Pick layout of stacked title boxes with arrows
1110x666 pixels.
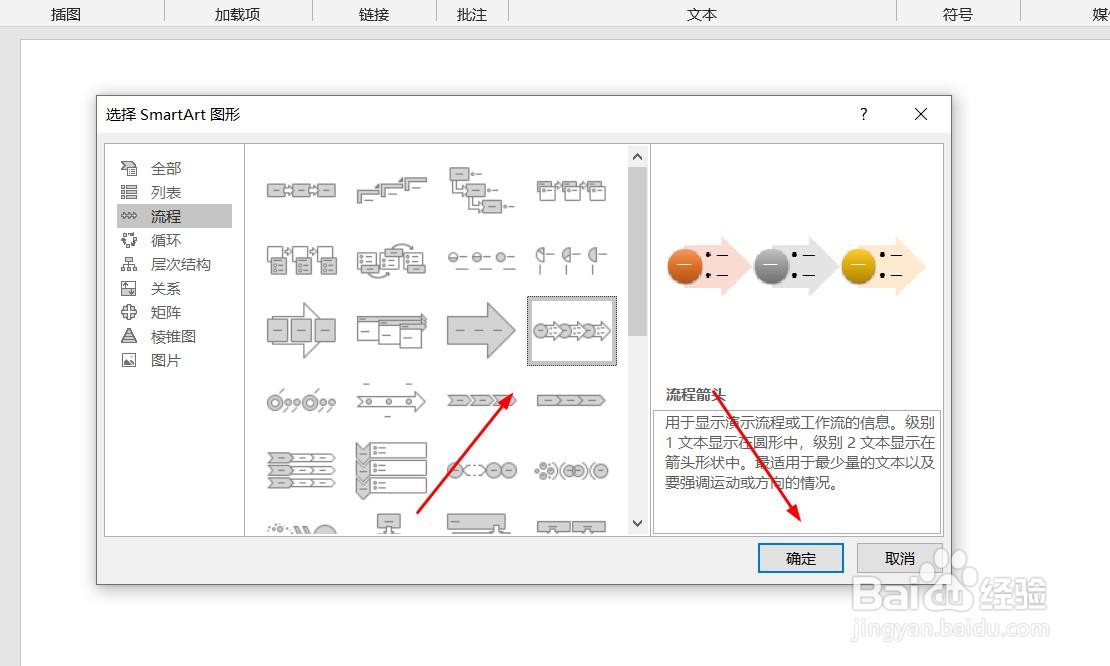[x=571, y=190]
